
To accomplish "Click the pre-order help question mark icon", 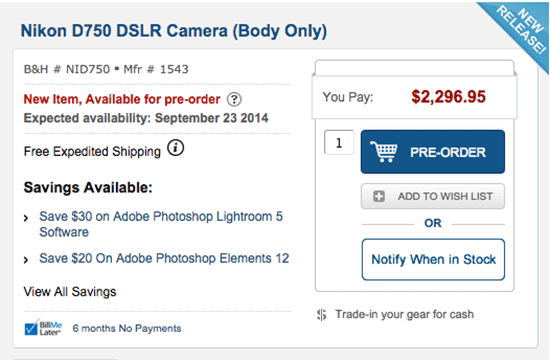I will point(234,100).
